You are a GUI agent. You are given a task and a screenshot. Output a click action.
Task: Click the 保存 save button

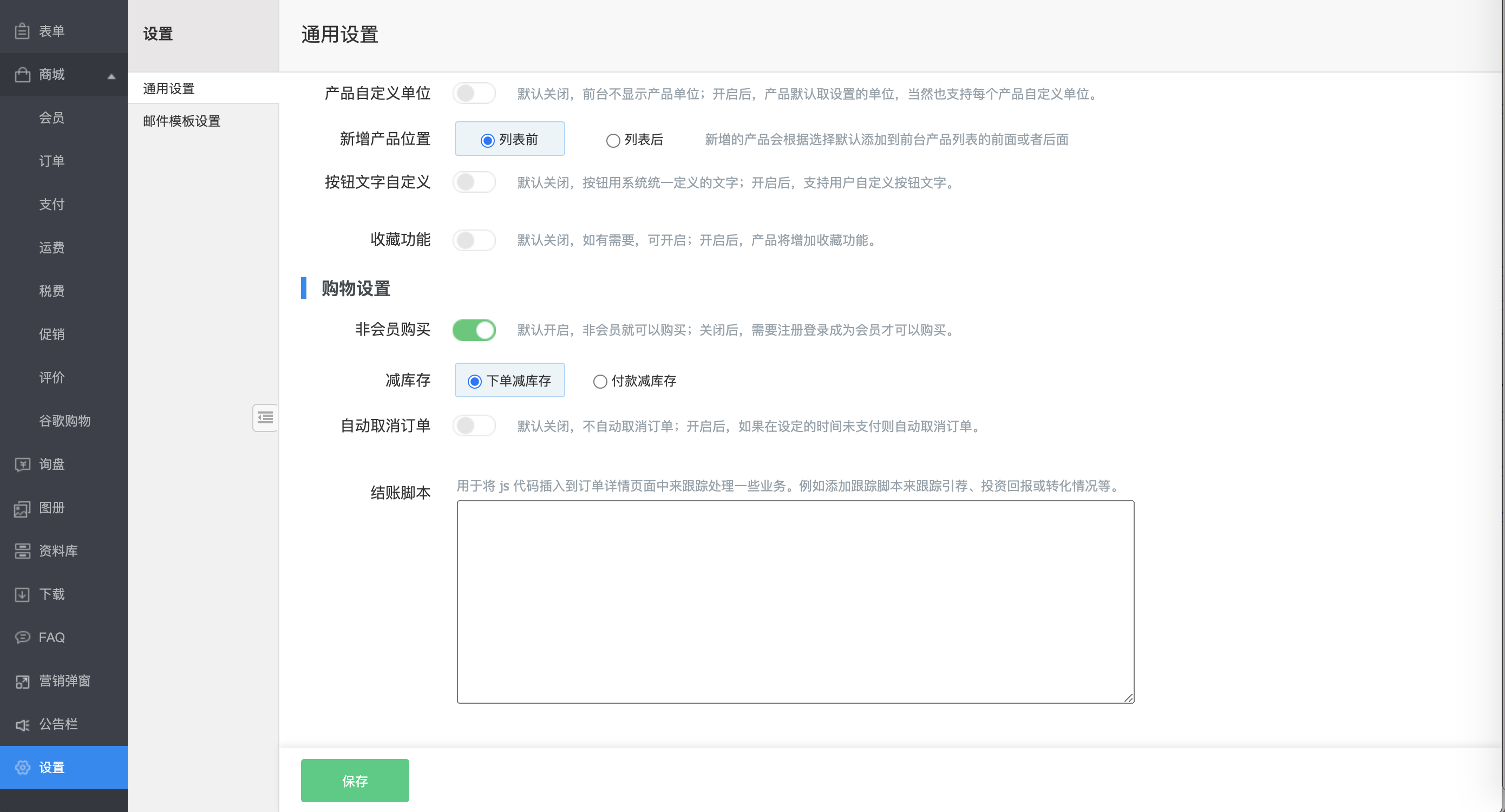(355, 780)
